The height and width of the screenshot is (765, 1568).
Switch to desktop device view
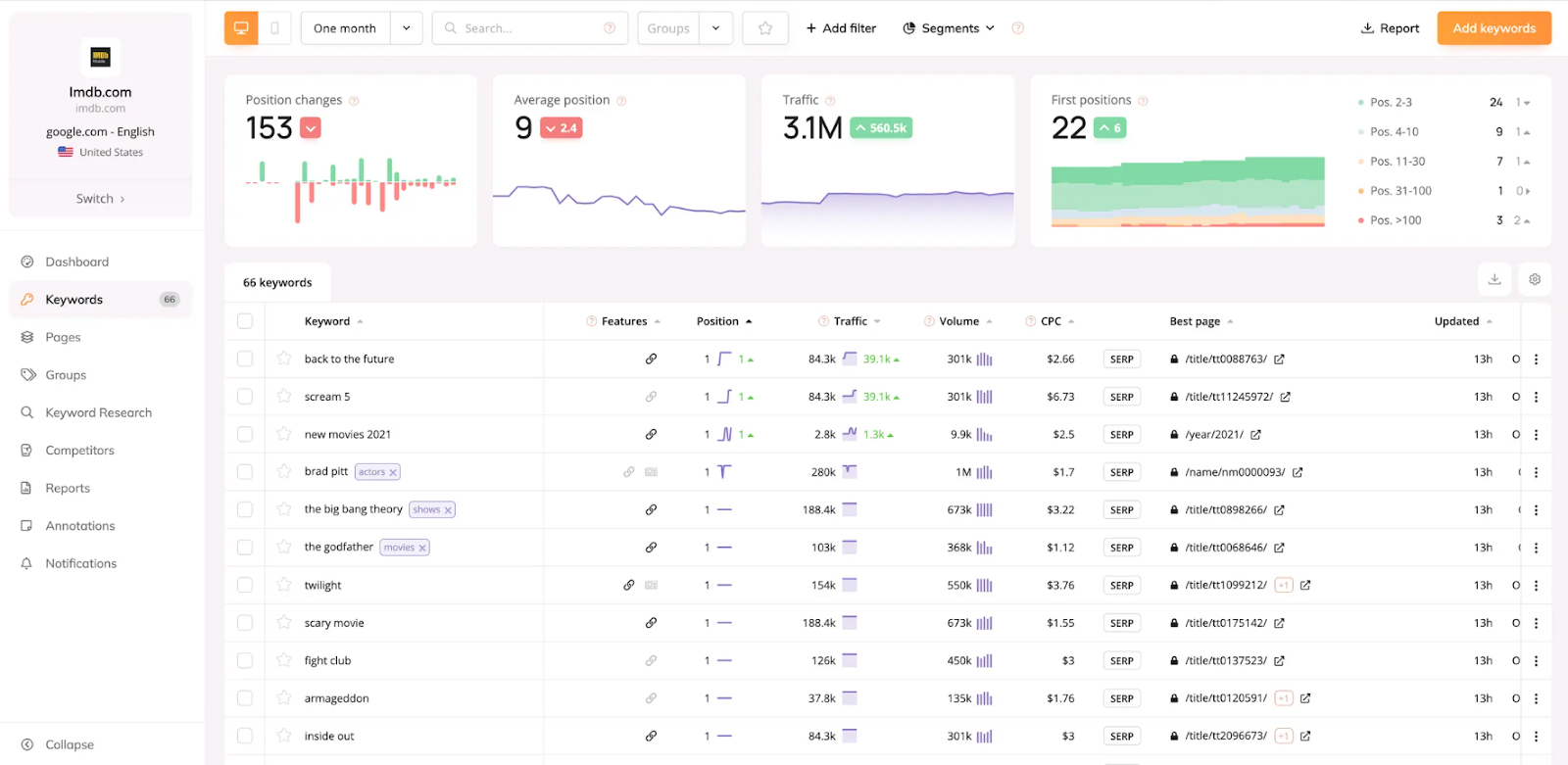pyautogui.click(x=241, y=28)
